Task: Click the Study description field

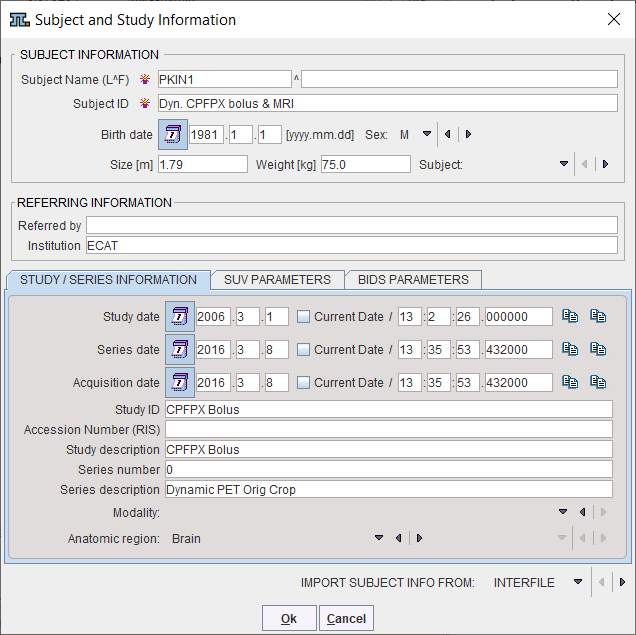Action: (x=389, y=449)
